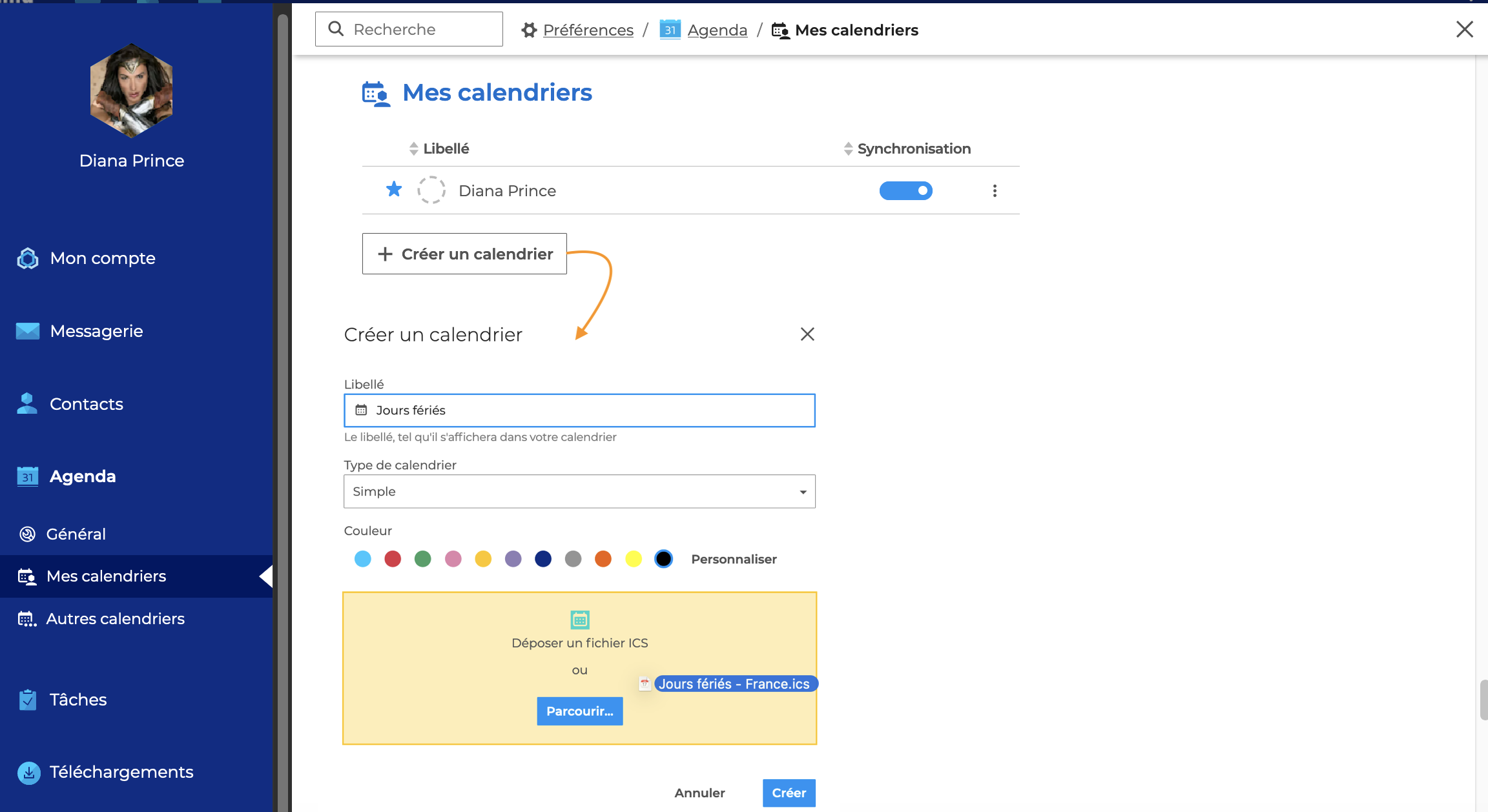The height and width of the screenshot is (812, 1488).
Task: Click the magnifier icon in search box
Action: point(336,29)
